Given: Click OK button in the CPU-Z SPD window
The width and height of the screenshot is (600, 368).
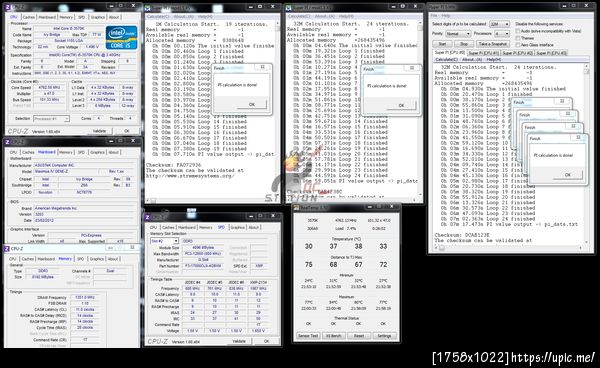Looking at the screenshot, I should pos(266,341).
